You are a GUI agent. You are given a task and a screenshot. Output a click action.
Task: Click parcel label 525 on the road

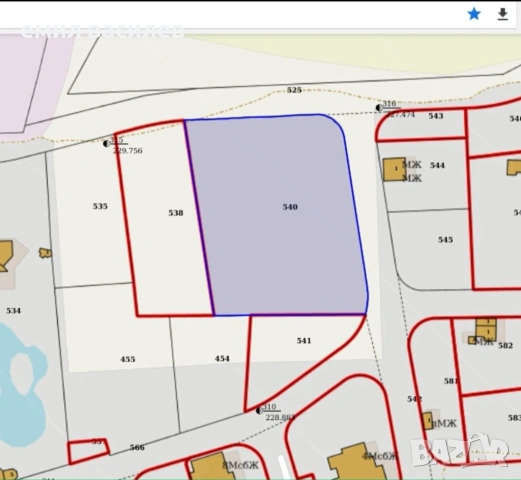[x=294, y=90]
